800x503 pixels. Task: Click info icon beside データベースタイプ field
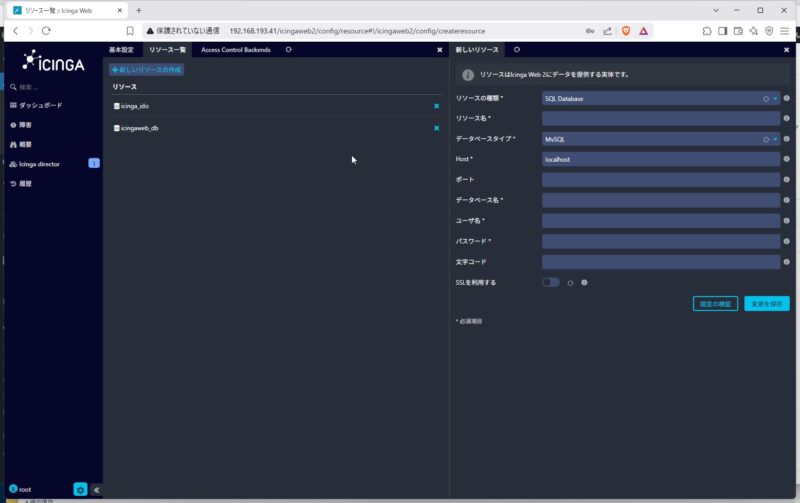click(786, 139)
